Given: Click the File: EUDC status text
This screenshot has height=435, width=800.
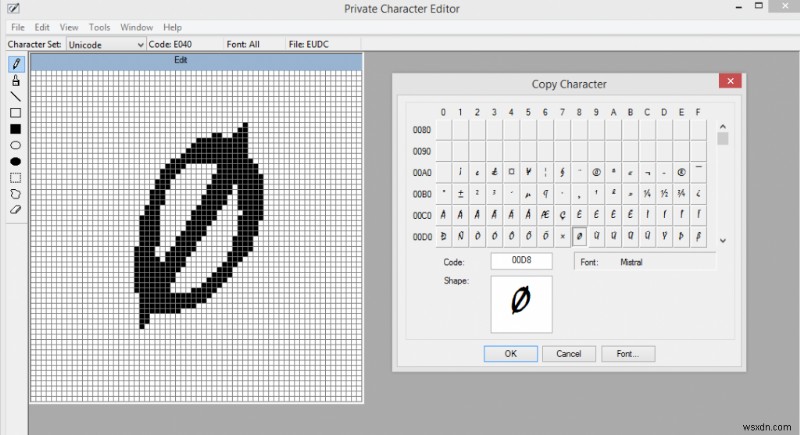Looking at the screenshot, I should click(x=309, y=44).
